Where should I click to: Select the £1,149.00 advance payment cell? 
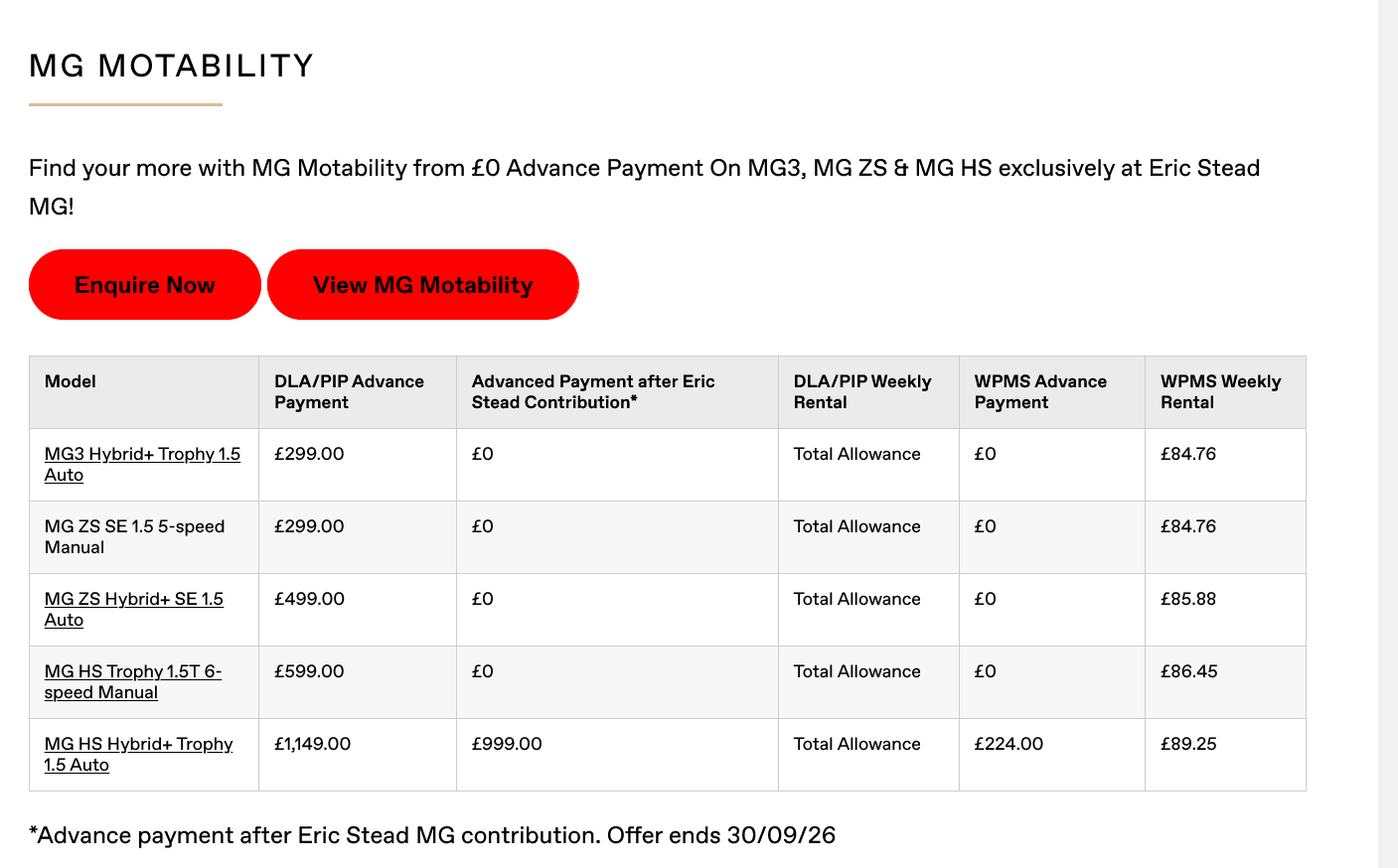pos(358,755)
